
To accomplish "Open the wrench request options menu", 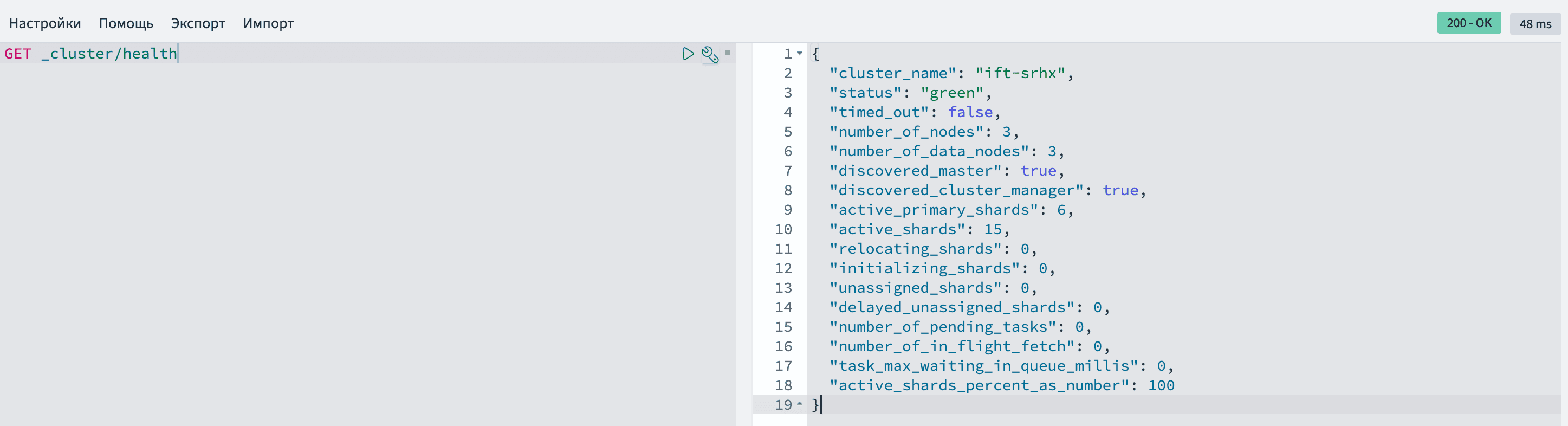I will [710, 54].
